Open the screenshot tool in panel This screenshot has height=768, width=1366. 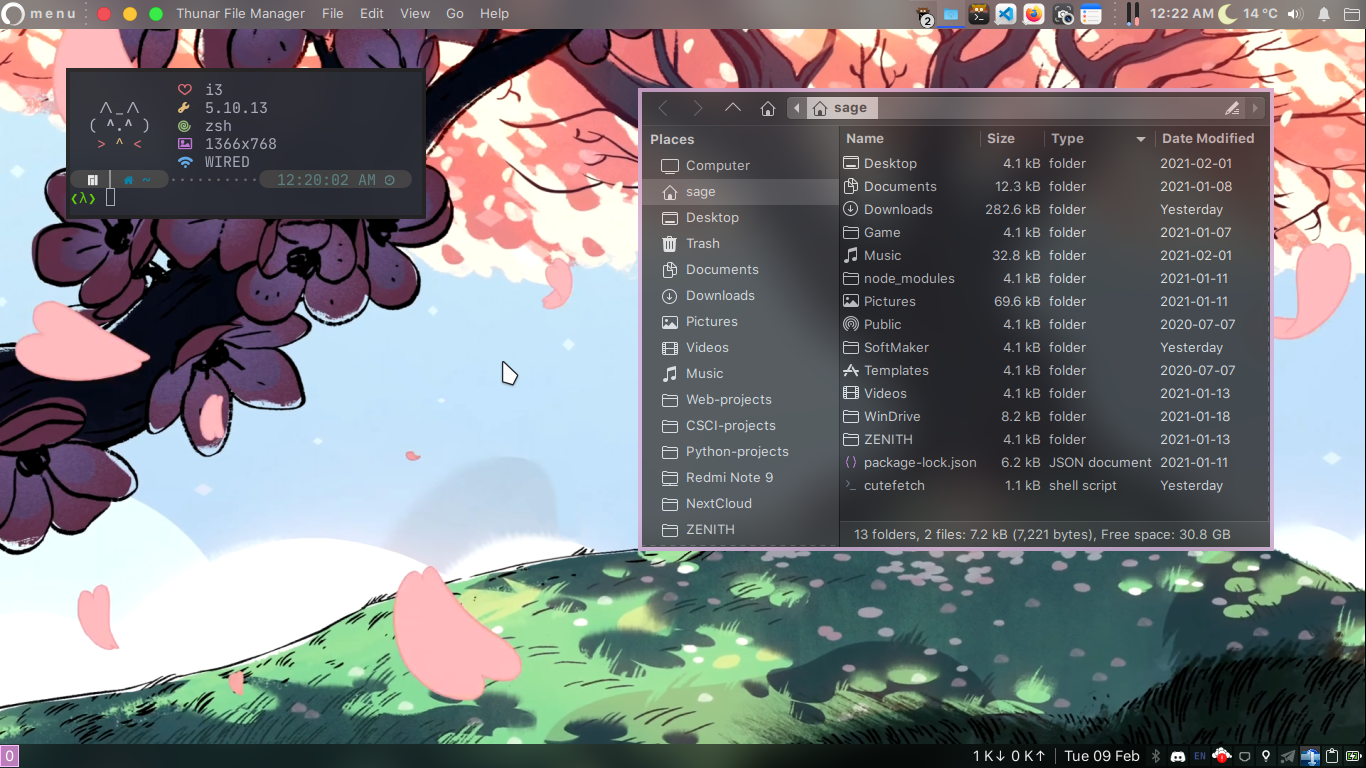pos(1064,14)
